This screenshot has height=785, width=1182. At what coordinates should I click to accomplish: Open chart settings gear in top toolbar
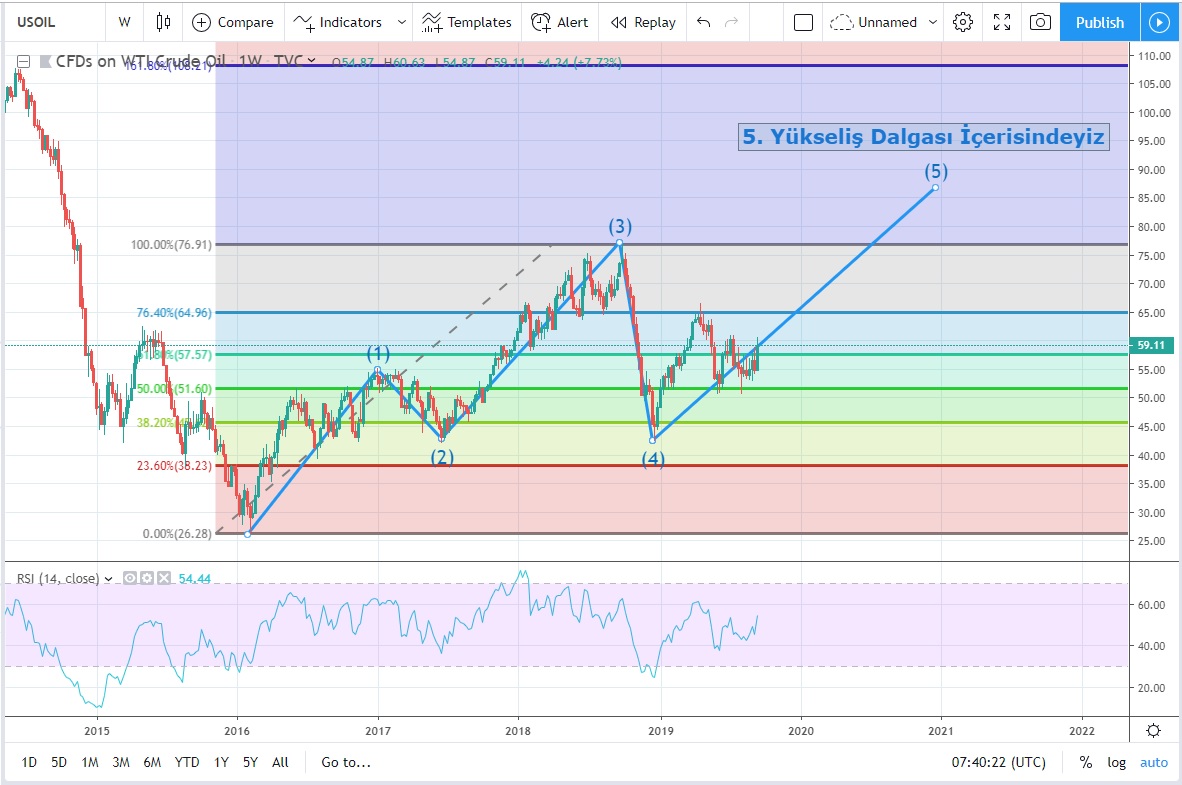point(963,22)
